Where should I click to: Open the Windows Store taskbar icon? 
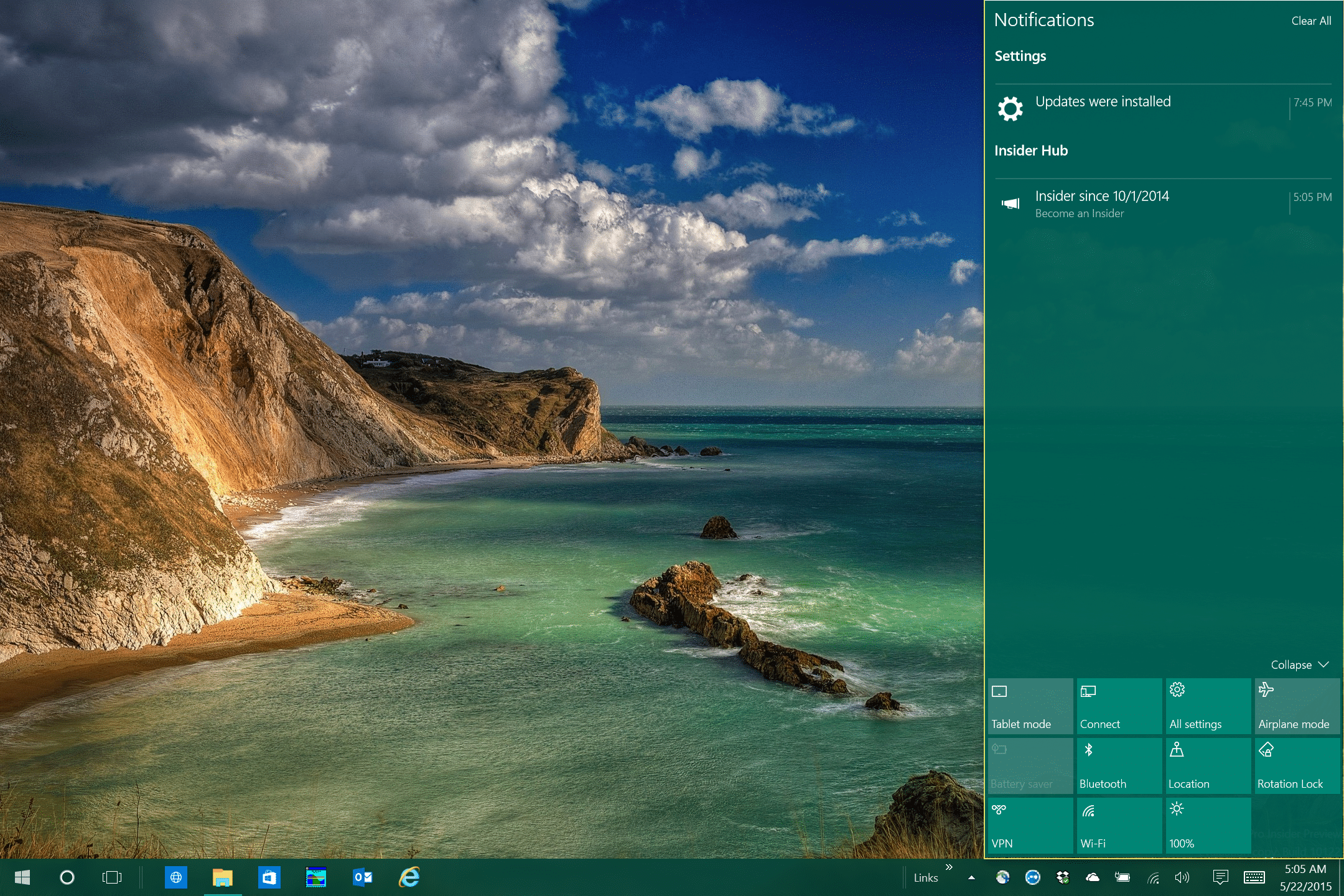269,877
